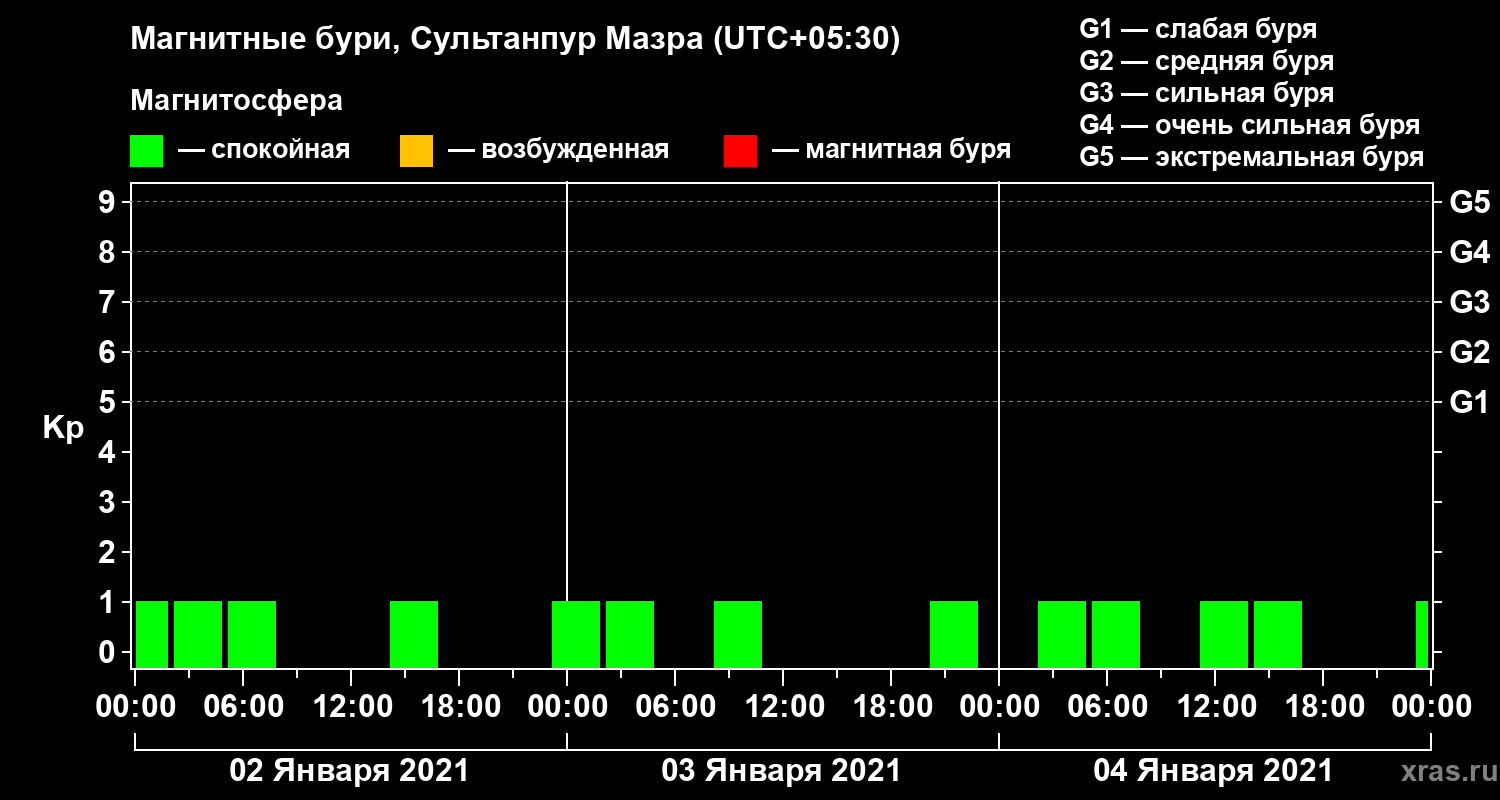Click the '— спокойная' legend text
Screen dimensions: 1500x800
pos(264,150)
